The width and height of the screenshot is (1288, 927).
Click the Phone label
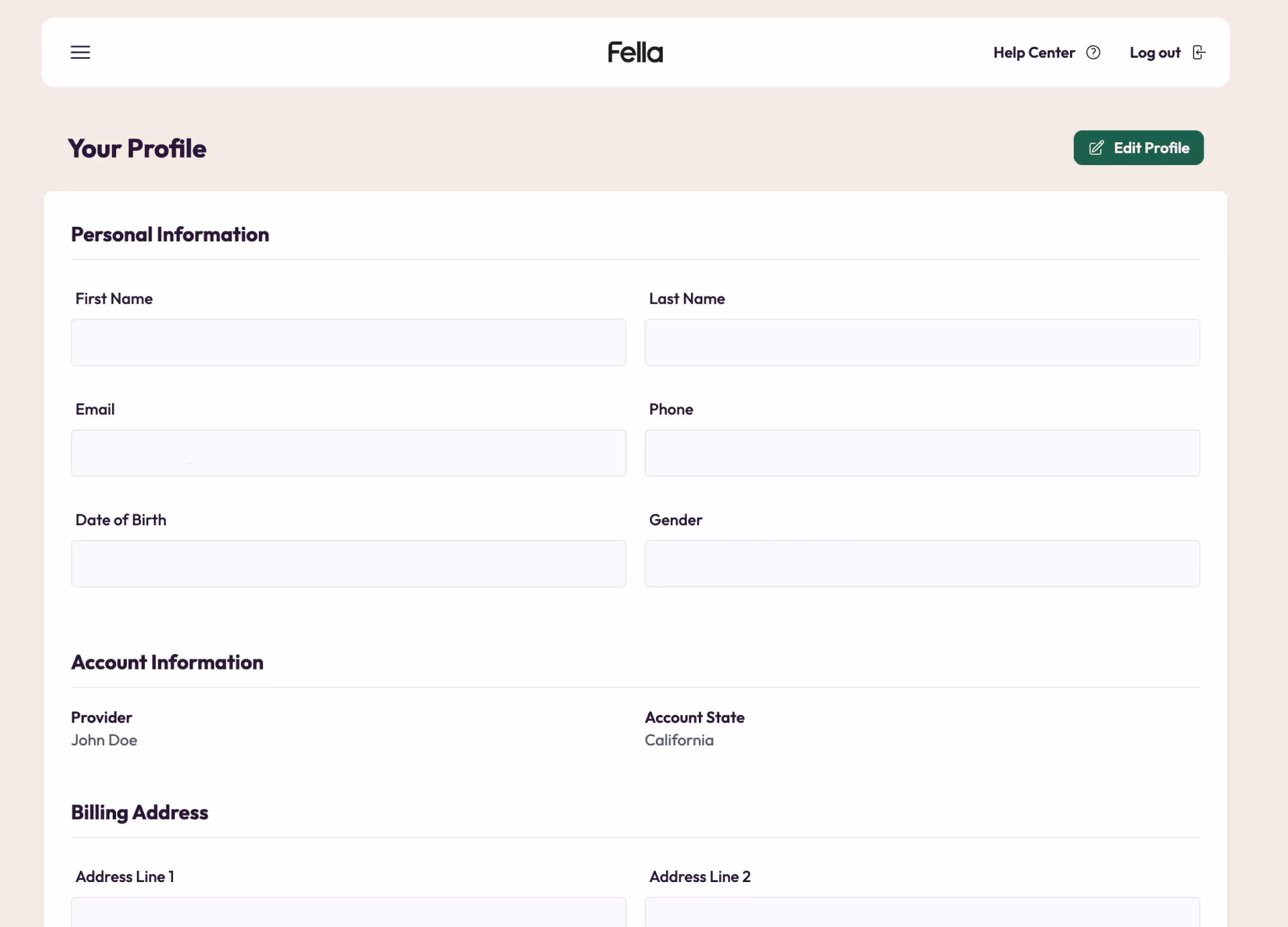tap(671, 409)
